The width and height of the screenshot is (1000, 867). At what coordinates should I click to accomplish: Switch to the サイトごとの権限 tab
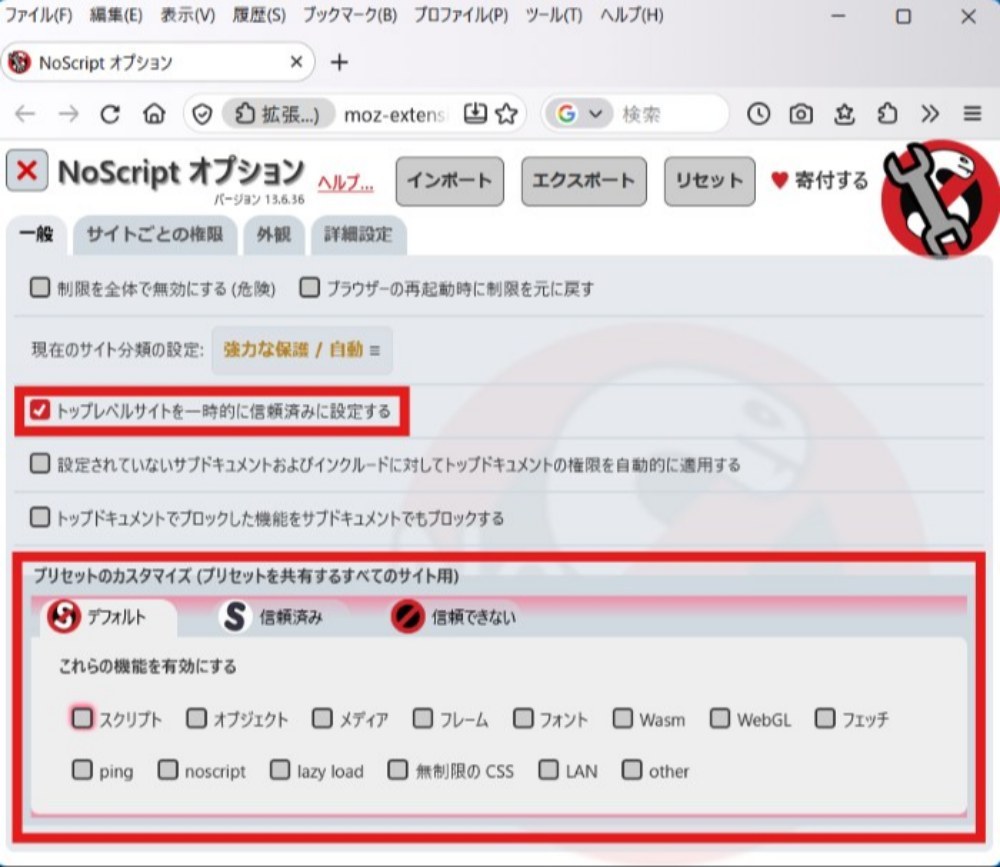tap(155, 235)
